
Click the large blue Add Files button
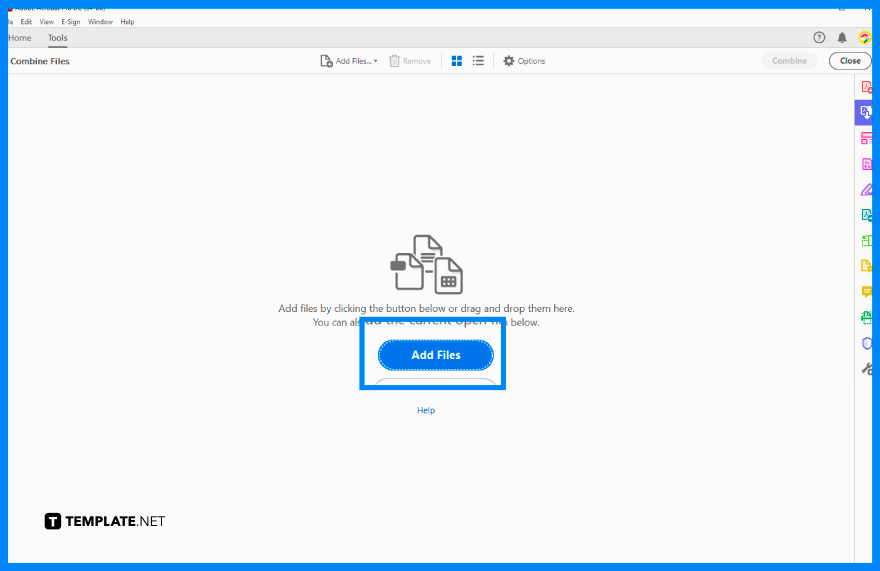point(435,355)
